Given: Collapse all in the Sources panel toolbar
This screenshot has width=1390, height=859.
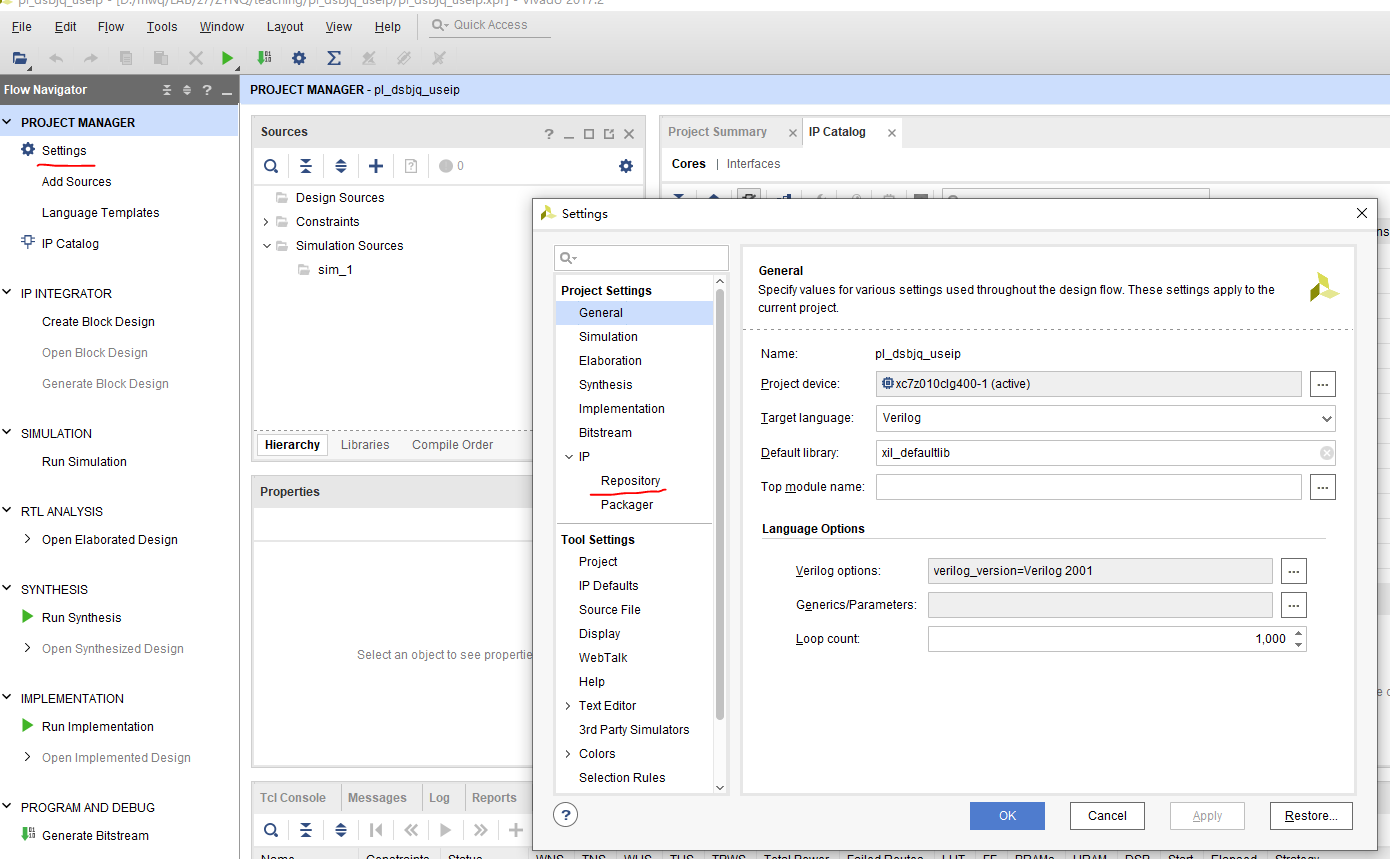Looking at the screenshot, I should pyautogui.click(x=306, y=166).
